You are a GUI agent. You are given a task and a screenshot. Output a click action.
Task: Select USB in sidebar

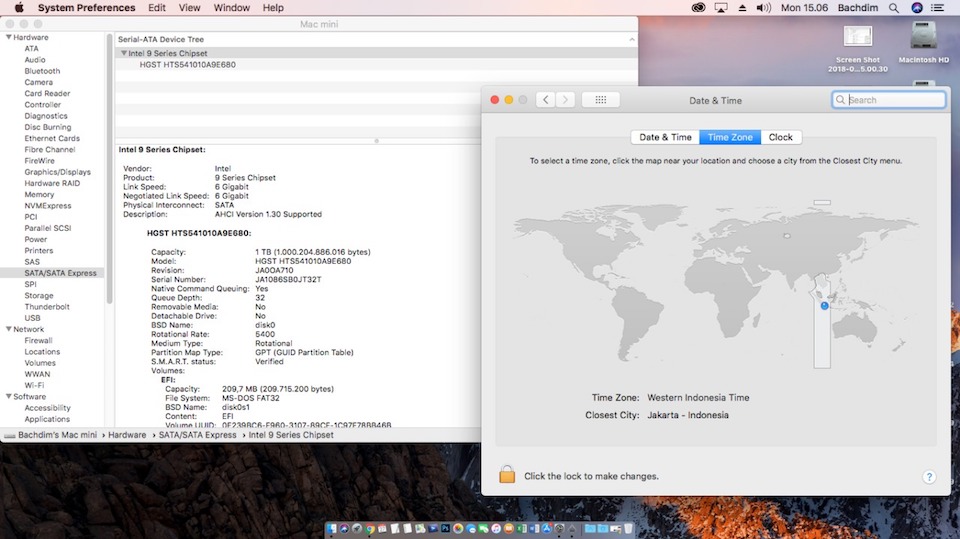32,318
